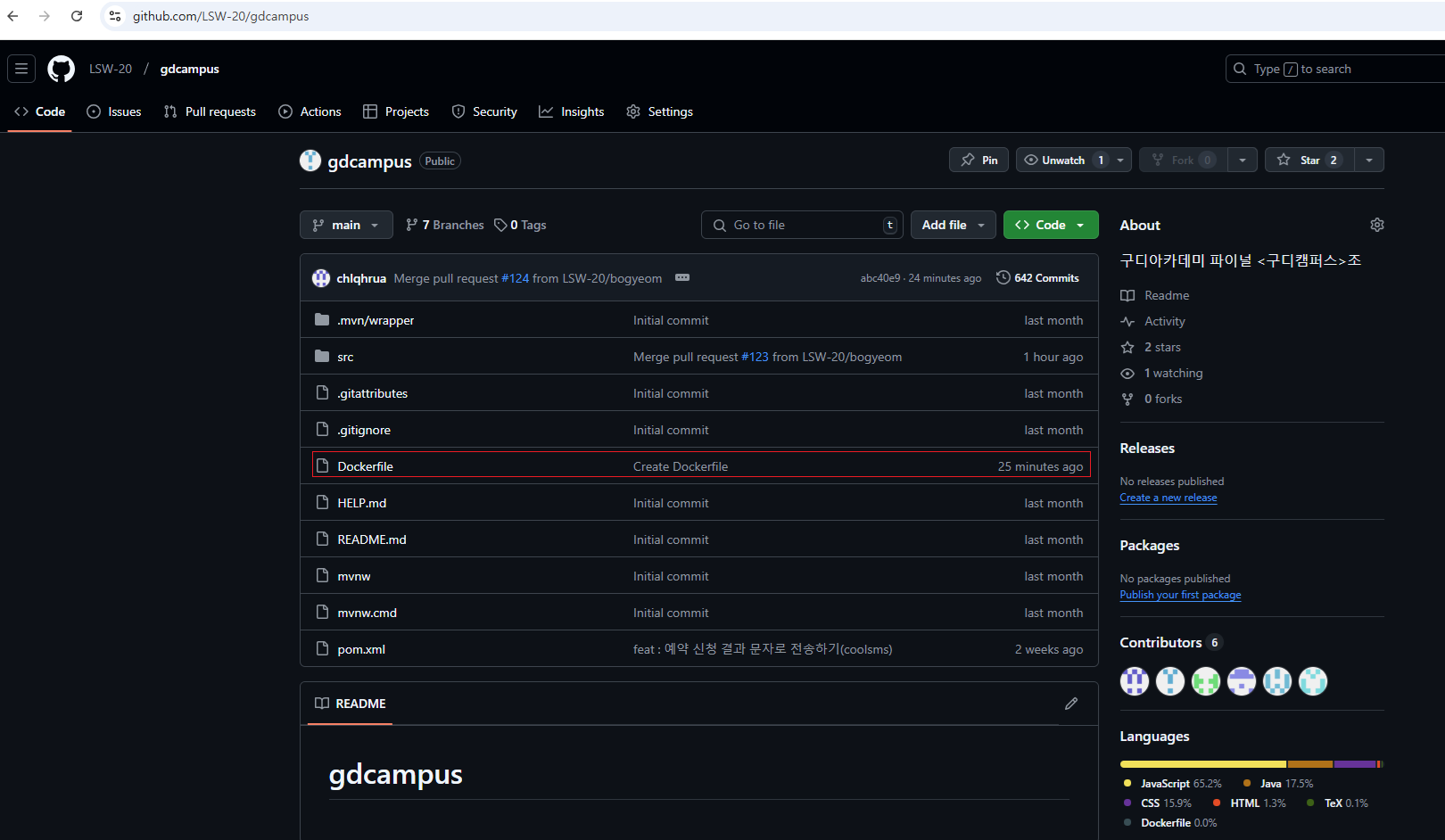Click the Type / to search box
Viewport: 1445px width, 840px height.
pyautogui.click(x=1336, y=69)
